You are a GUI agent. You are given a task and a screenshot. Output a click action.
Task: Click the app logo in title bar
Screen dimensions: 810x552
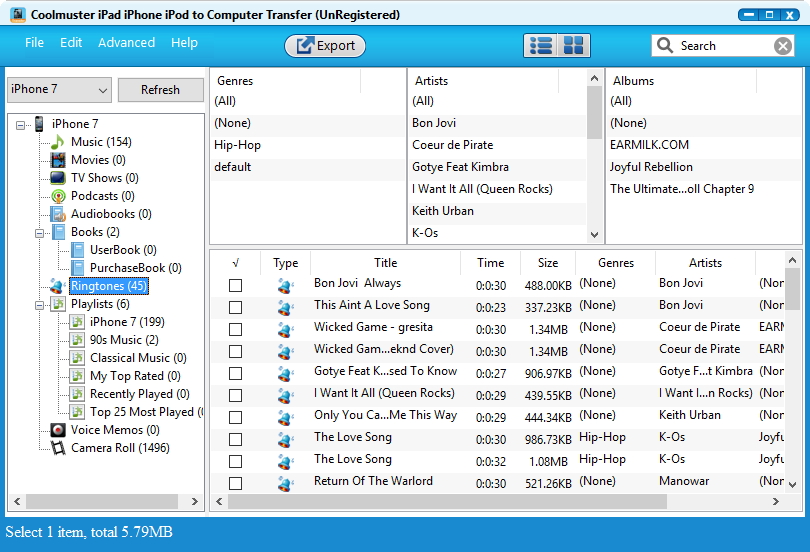click(x=18, y=14)
